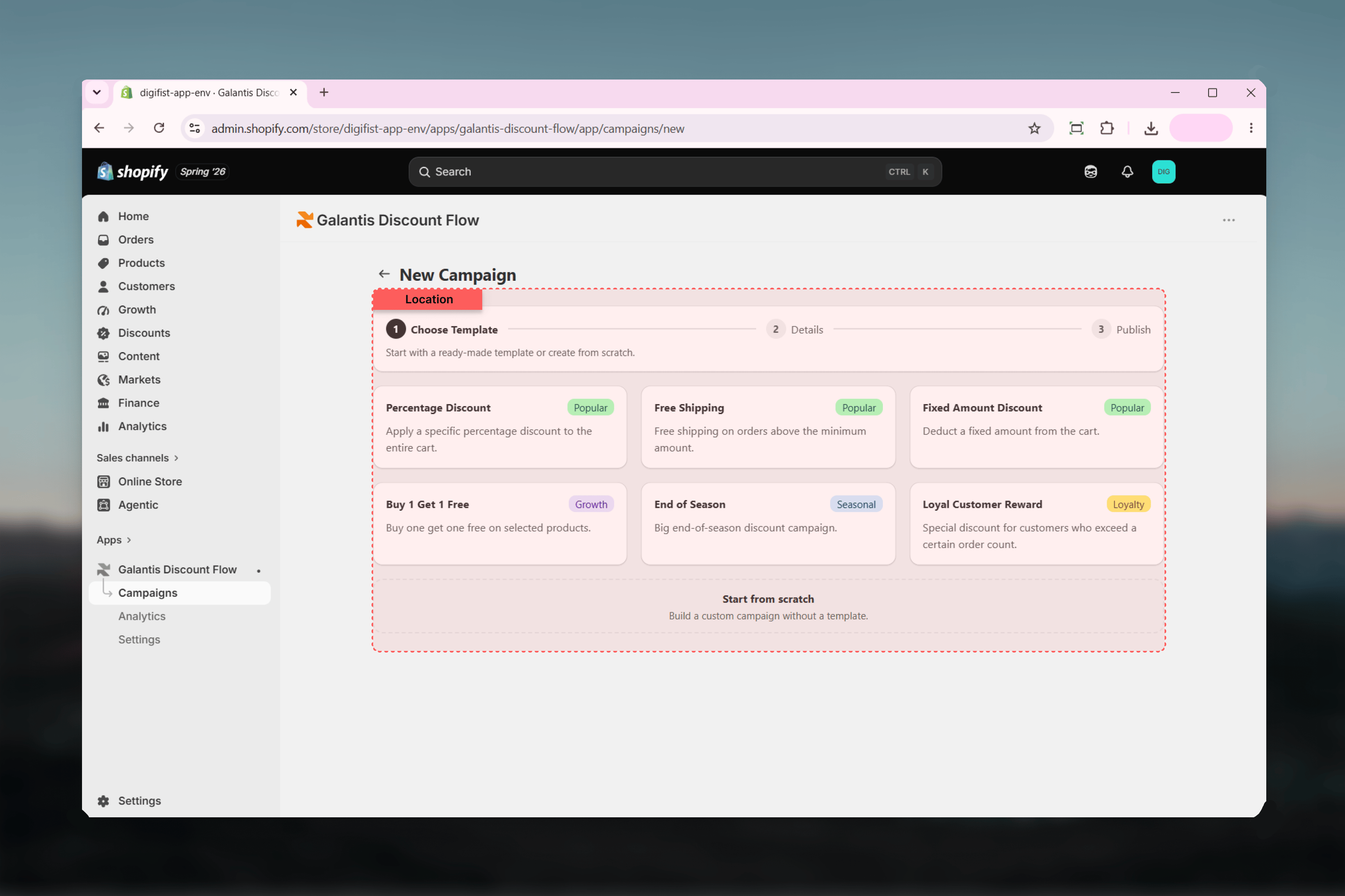Select Galantis Discount Flow in sidebar

177,570
